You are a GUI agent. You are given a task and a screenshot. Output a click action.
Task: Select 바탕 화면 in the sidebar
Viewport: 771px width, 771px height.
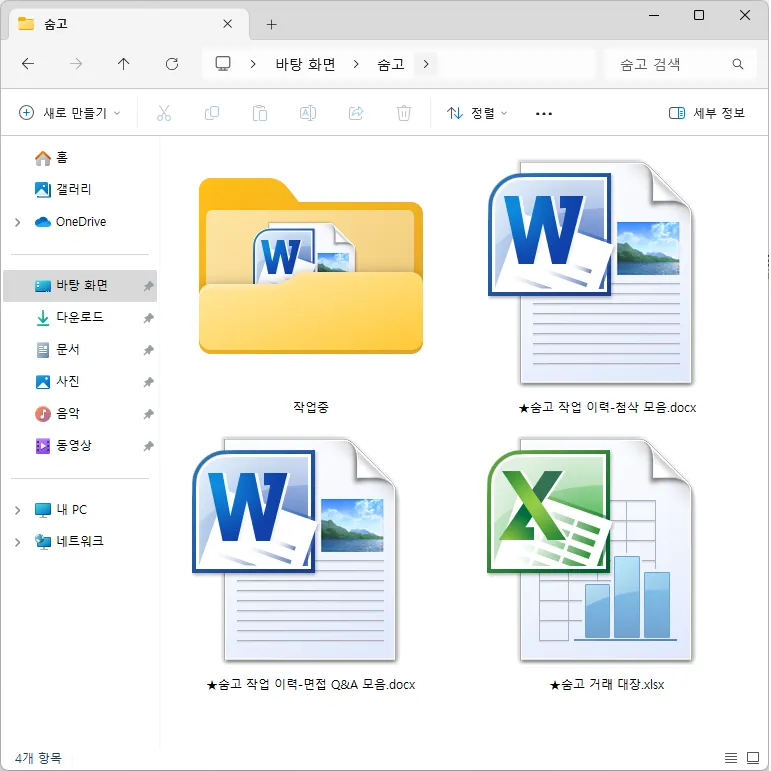click(80, 286)
